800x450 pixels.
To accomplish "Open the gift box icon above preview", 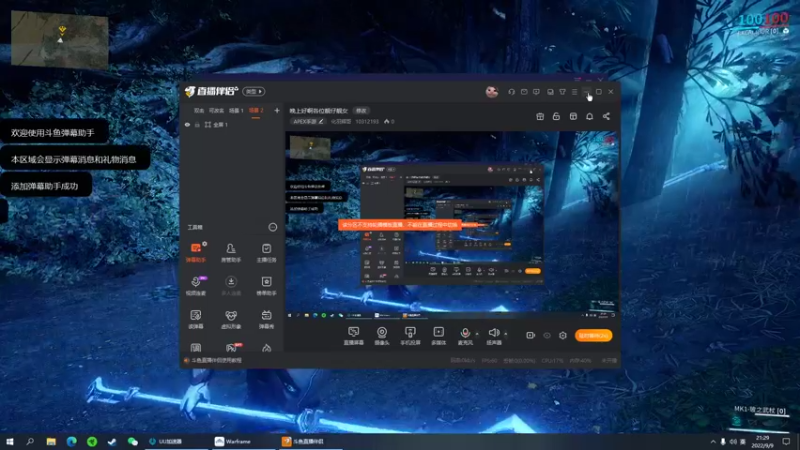I will (540, 116).
